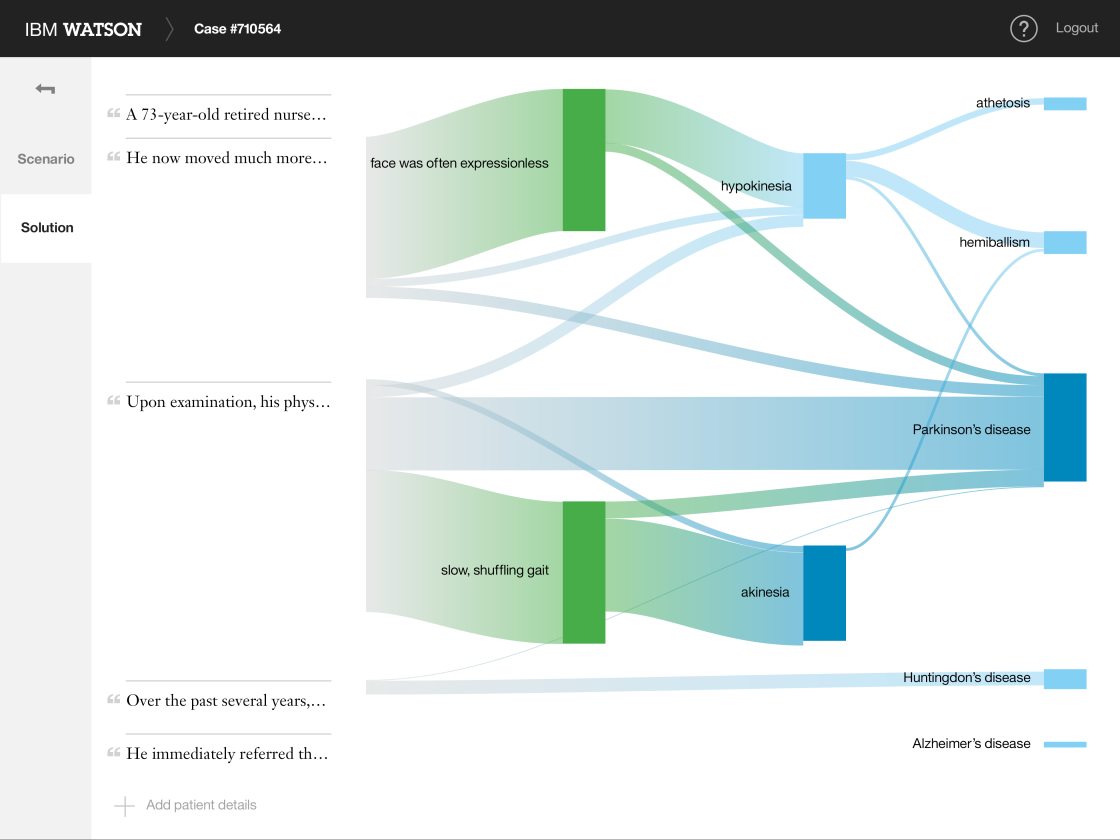
Task: Open excerpt 'A 73-year-old retired nurse…'
Action: 226,114
